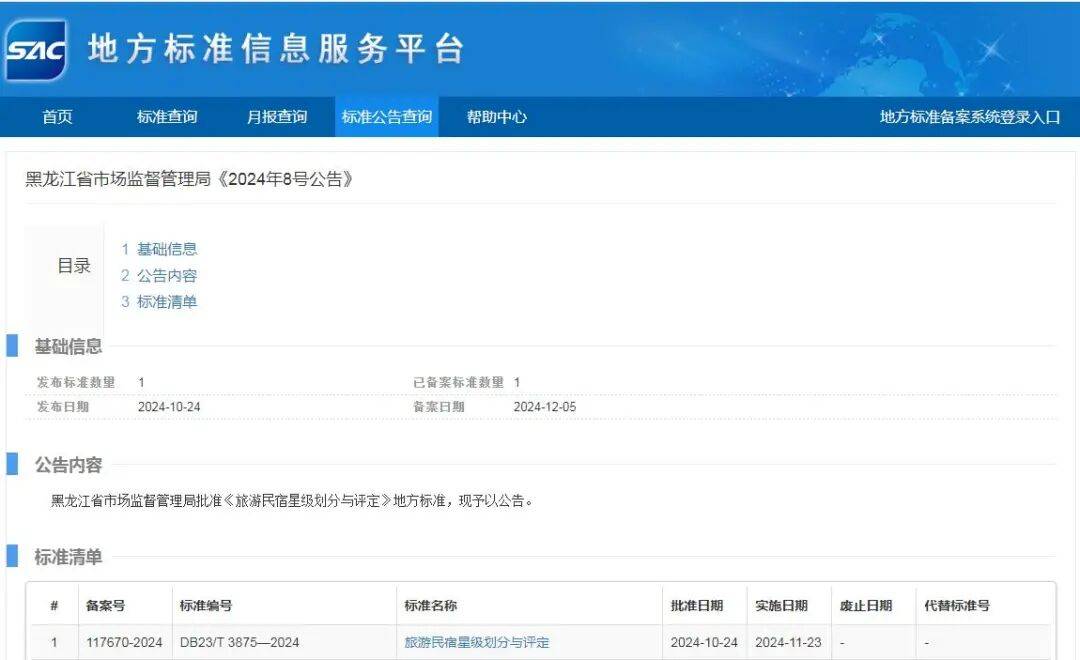
Task: Select the 标准公告查询 tab
Action: 386,117
